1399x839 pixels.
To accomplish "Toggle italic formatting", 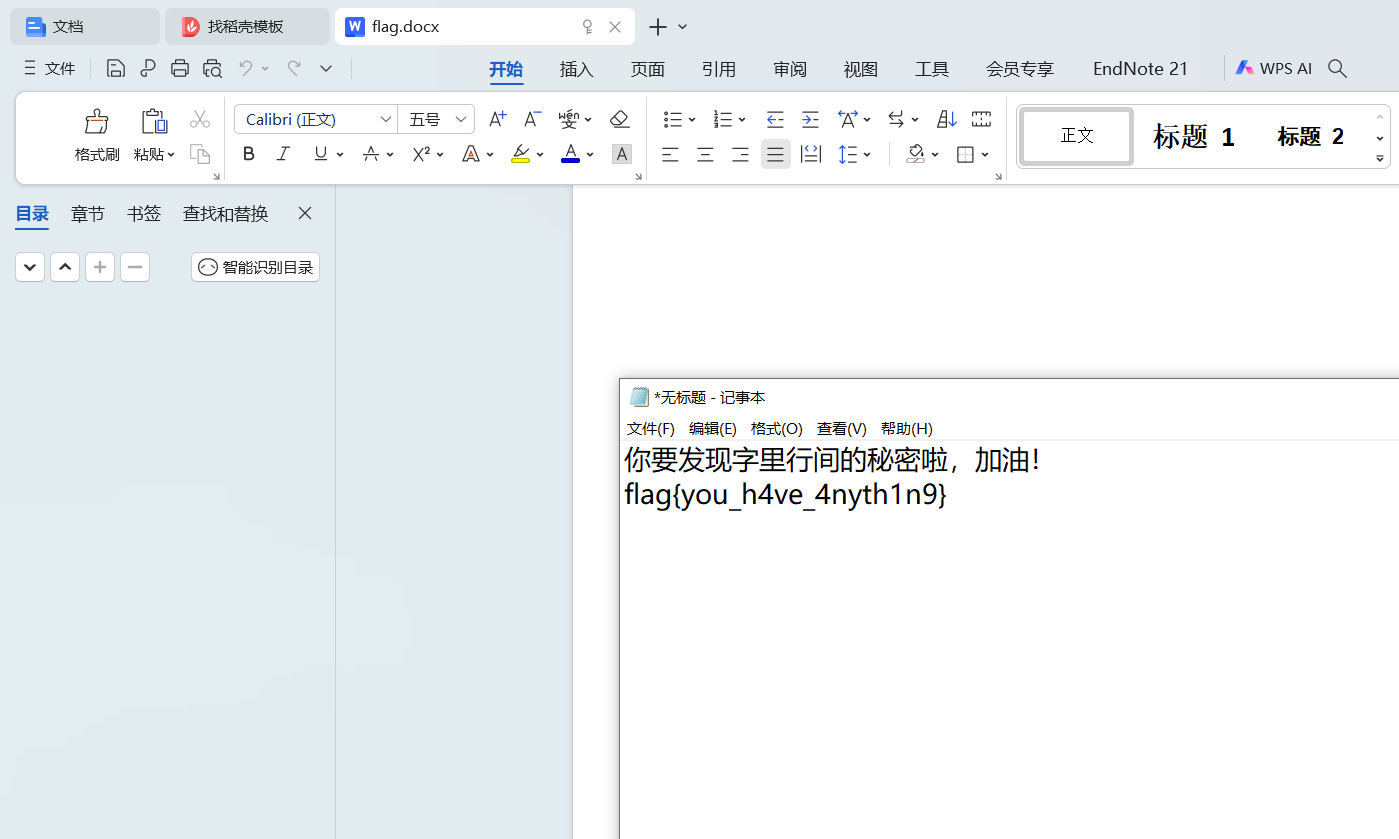I will click(284, 154).
